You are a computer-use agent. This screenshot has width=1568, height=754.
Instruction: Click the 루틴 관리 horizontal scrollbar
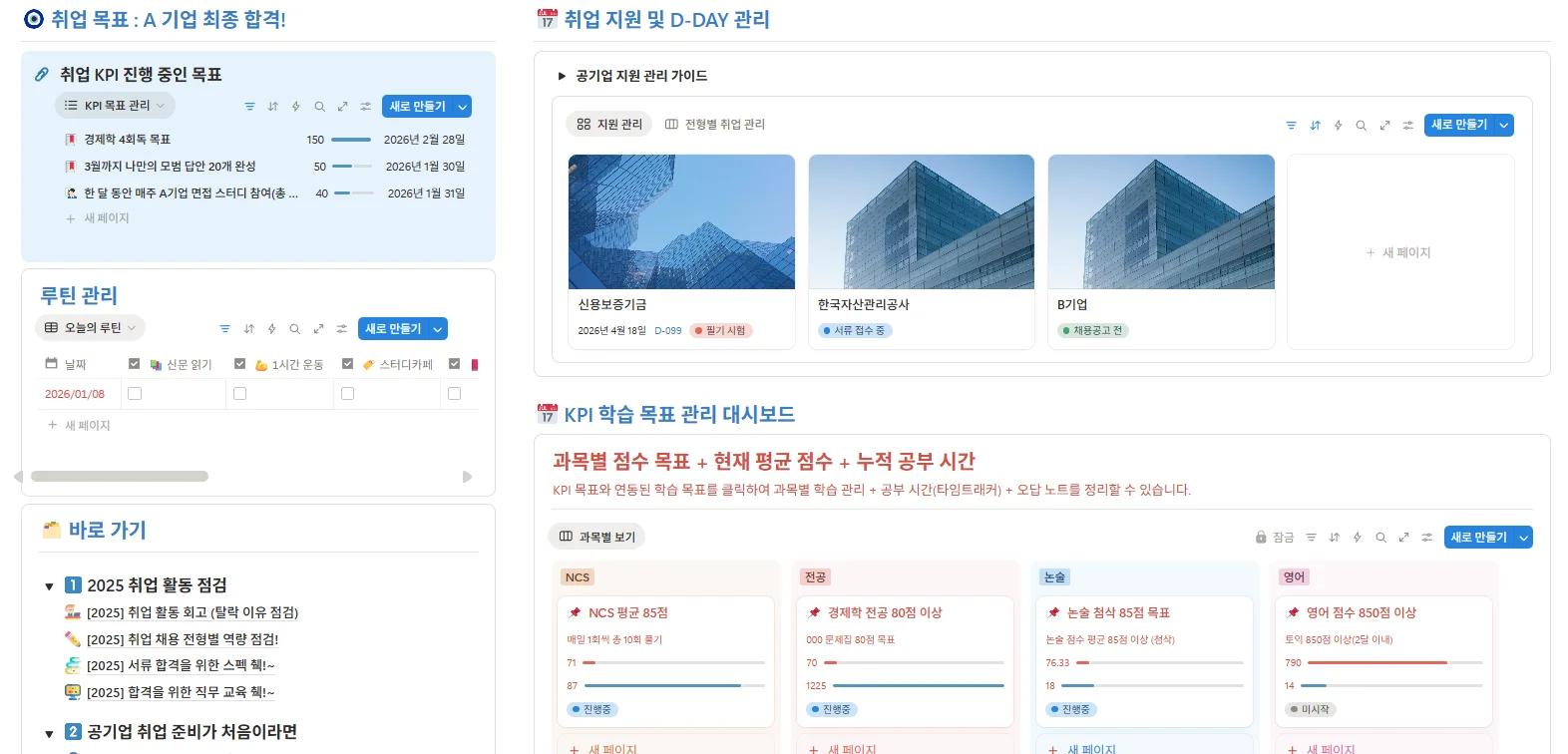coord(120,477)
